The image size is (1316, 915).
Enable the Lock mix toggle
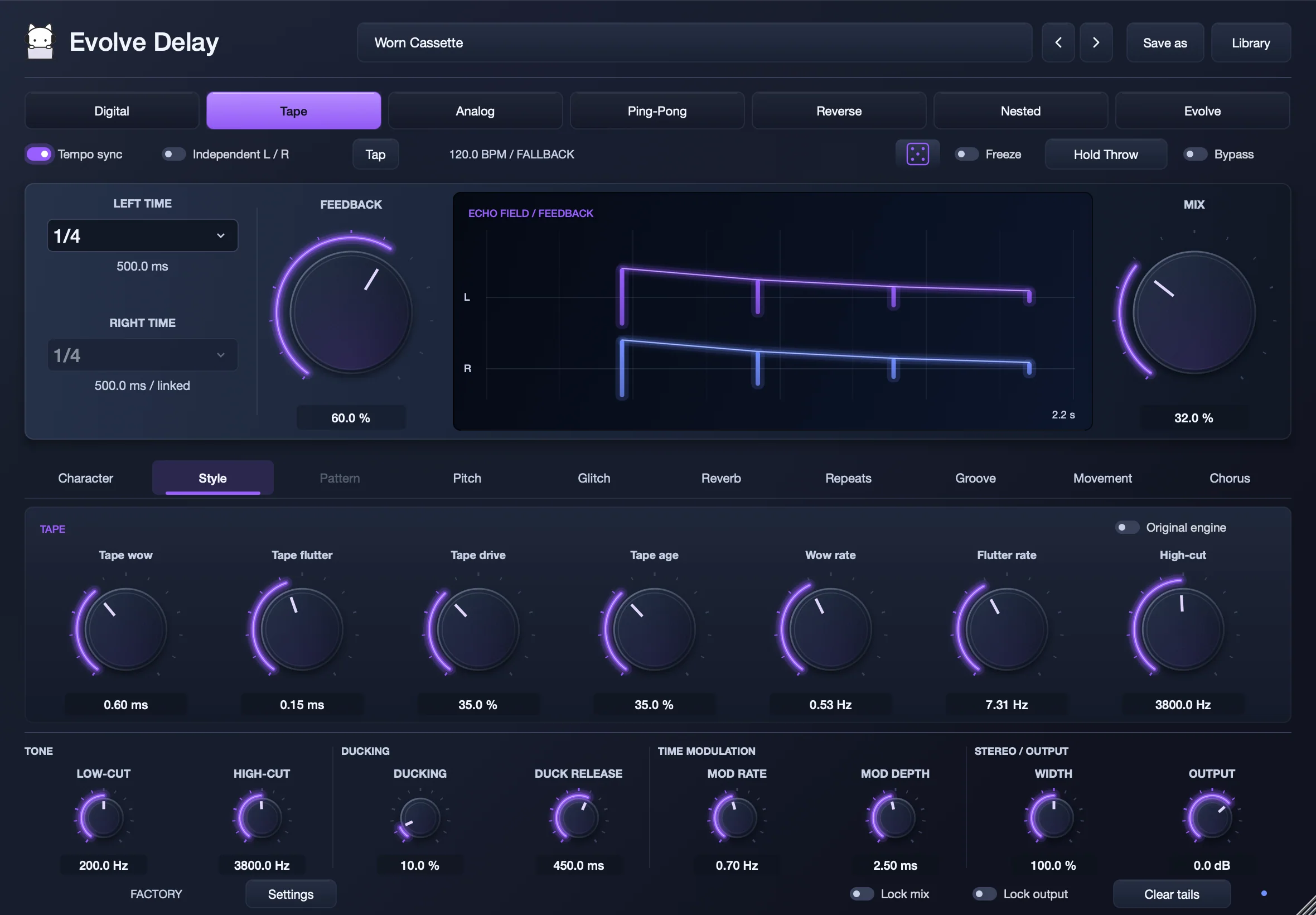click(x=861, y=893)
